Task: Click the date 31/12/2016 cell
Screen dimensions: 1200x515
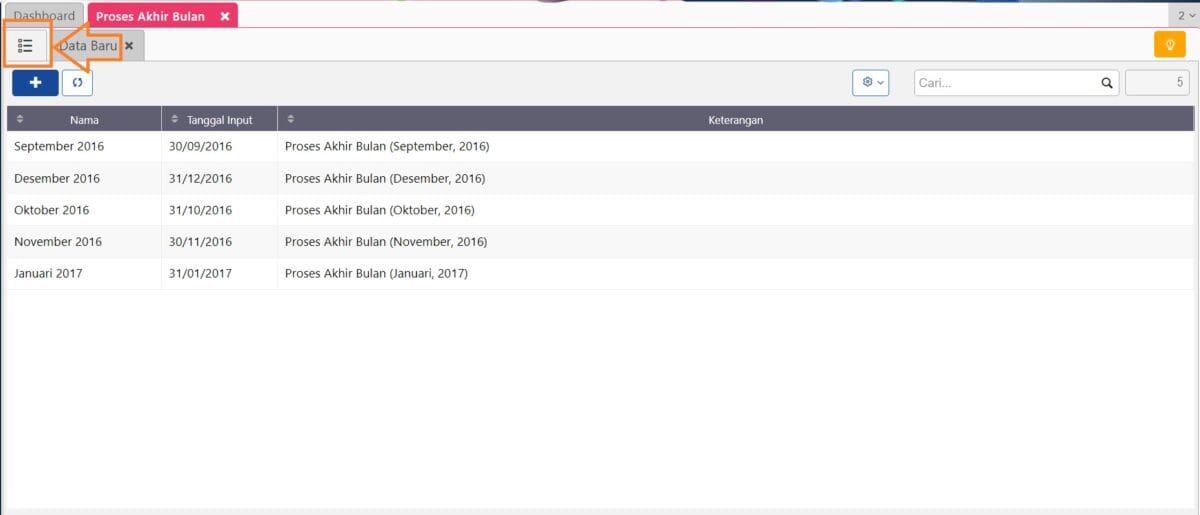Action: (200, 178)
